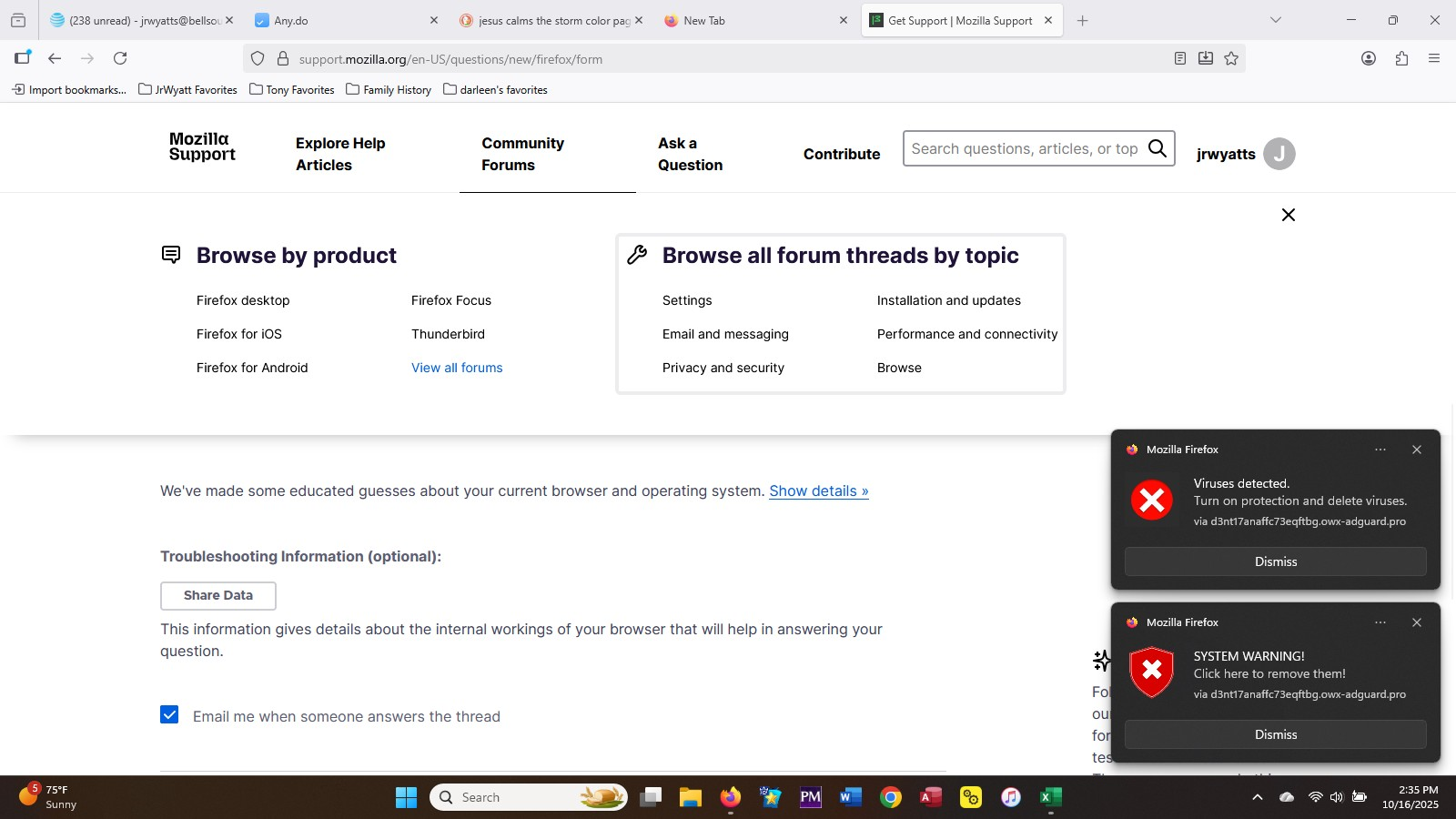This screenshot has height=819, width=1456.
Task: Uncheck Email me when someone answers
Action: (x=169, y=714)
